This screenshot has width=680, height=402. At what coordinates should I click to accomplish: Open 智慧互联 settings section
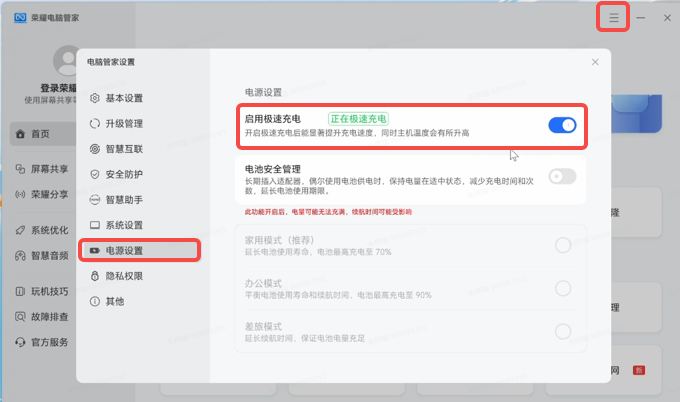pyautogui.click(x=124, y=149)
